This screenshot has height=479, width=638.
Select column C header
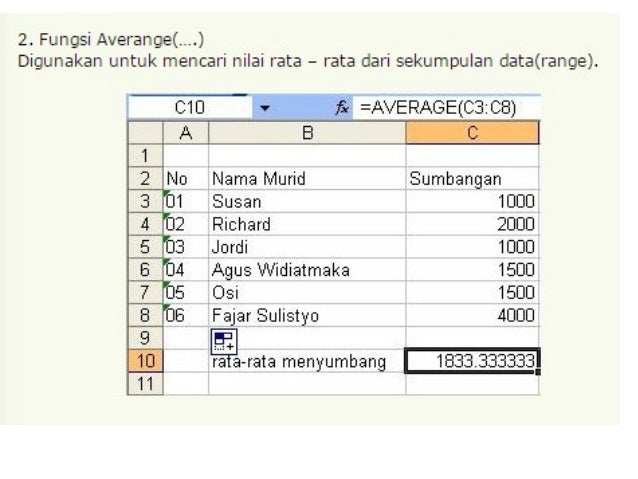point(472,133)
